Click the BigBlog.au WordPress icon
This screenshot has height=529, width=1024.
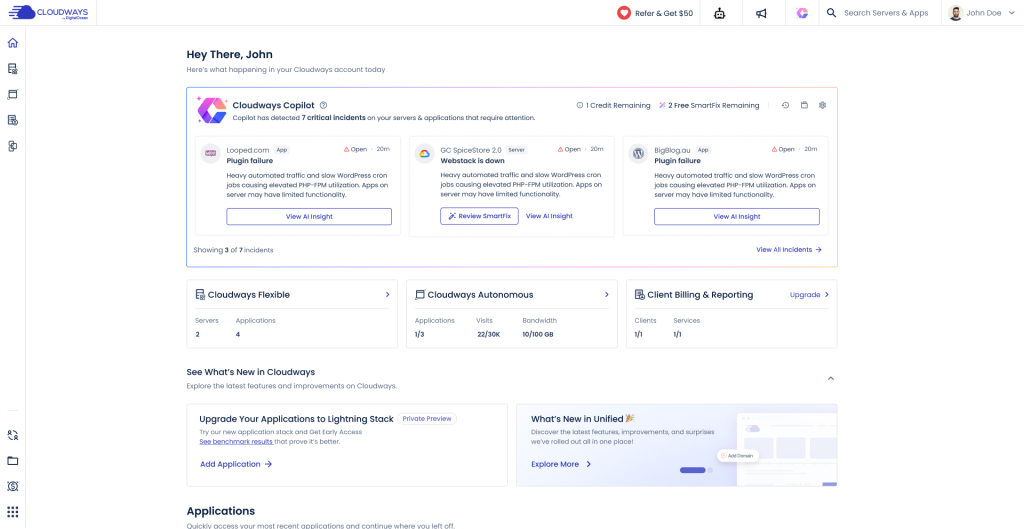click(x=637, y=153)
